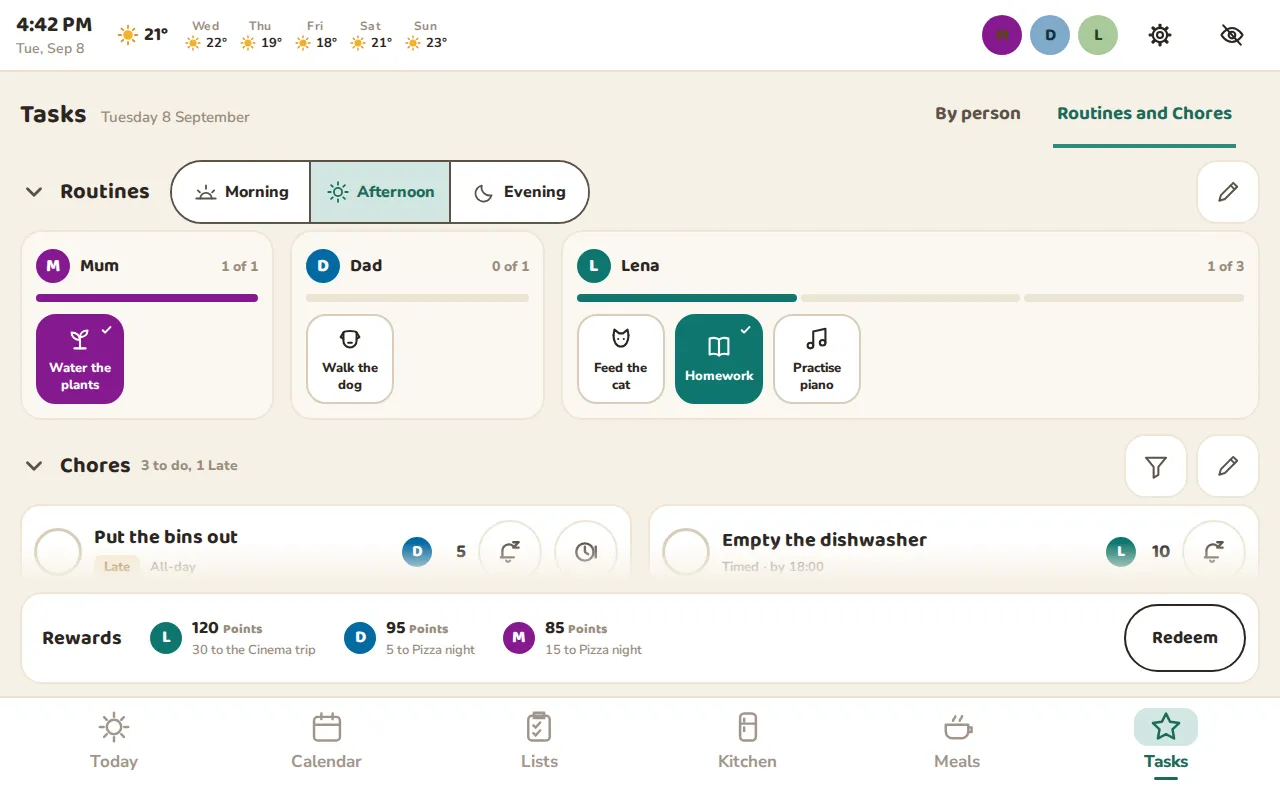Edit routines with the pencil icon

coord(1228,192)
